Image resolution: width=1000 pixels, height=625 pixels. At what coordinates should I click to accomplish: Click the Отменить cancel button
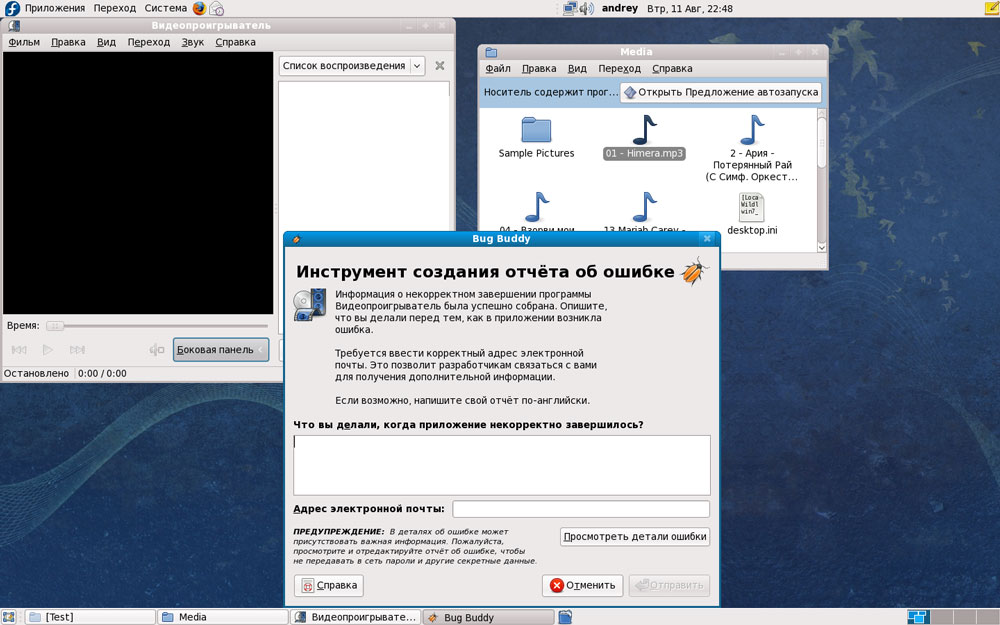[583, 585]
